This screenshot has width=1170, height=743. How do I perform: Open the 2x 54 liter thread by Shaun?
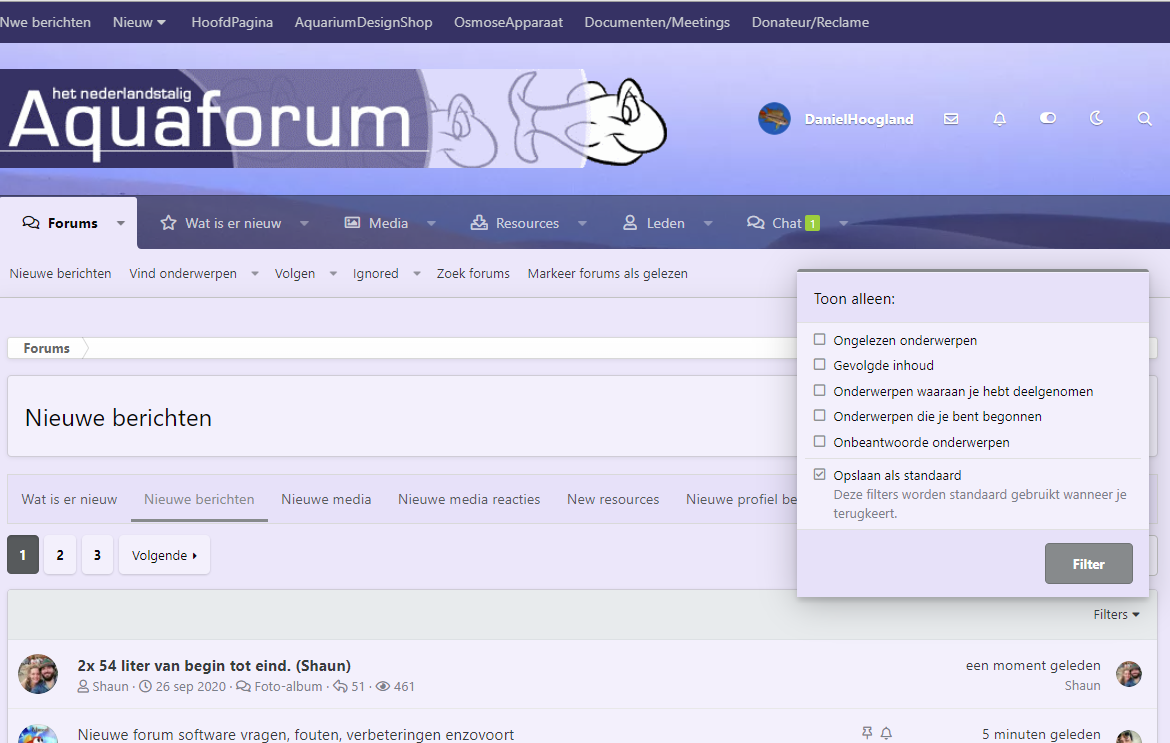point(213,665)
